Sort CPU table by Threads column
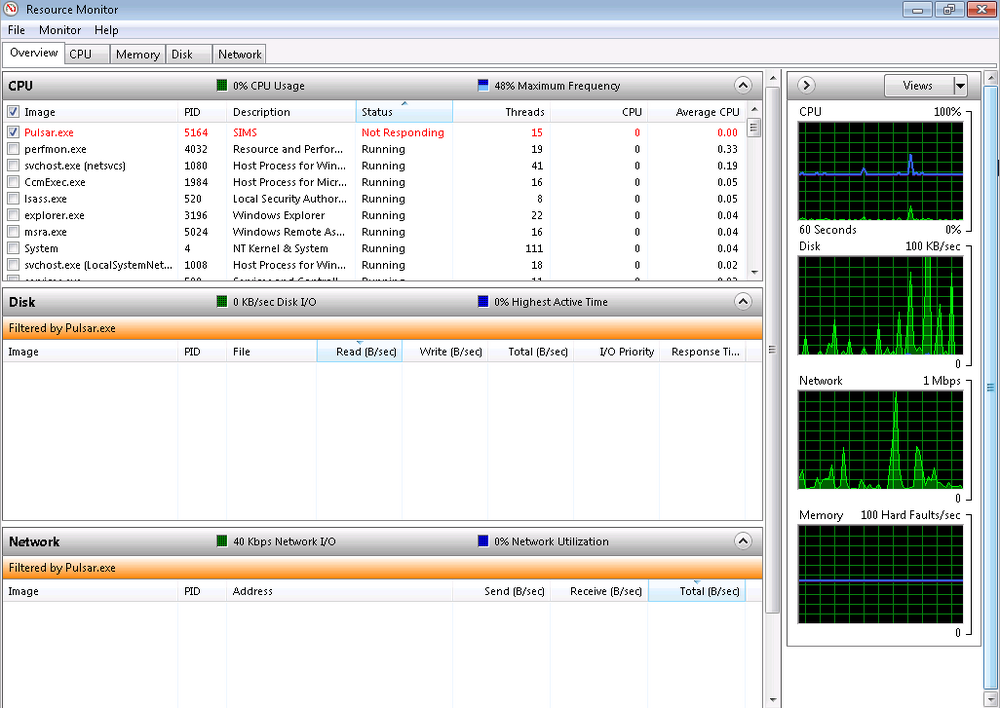The height and width of the screenshot is (708, 1000). coord(501,112)
